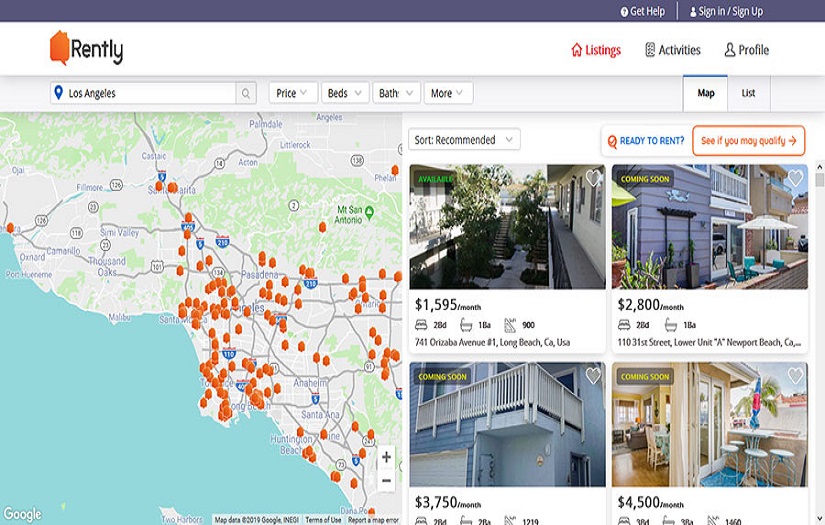Open the Profile section

click(747, 50)
